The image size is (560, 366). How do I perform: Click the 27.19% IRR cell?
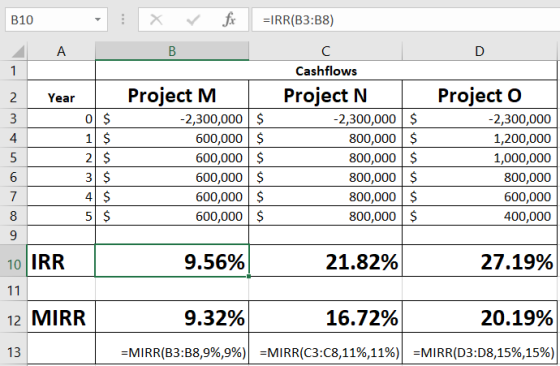pos(480,261)
